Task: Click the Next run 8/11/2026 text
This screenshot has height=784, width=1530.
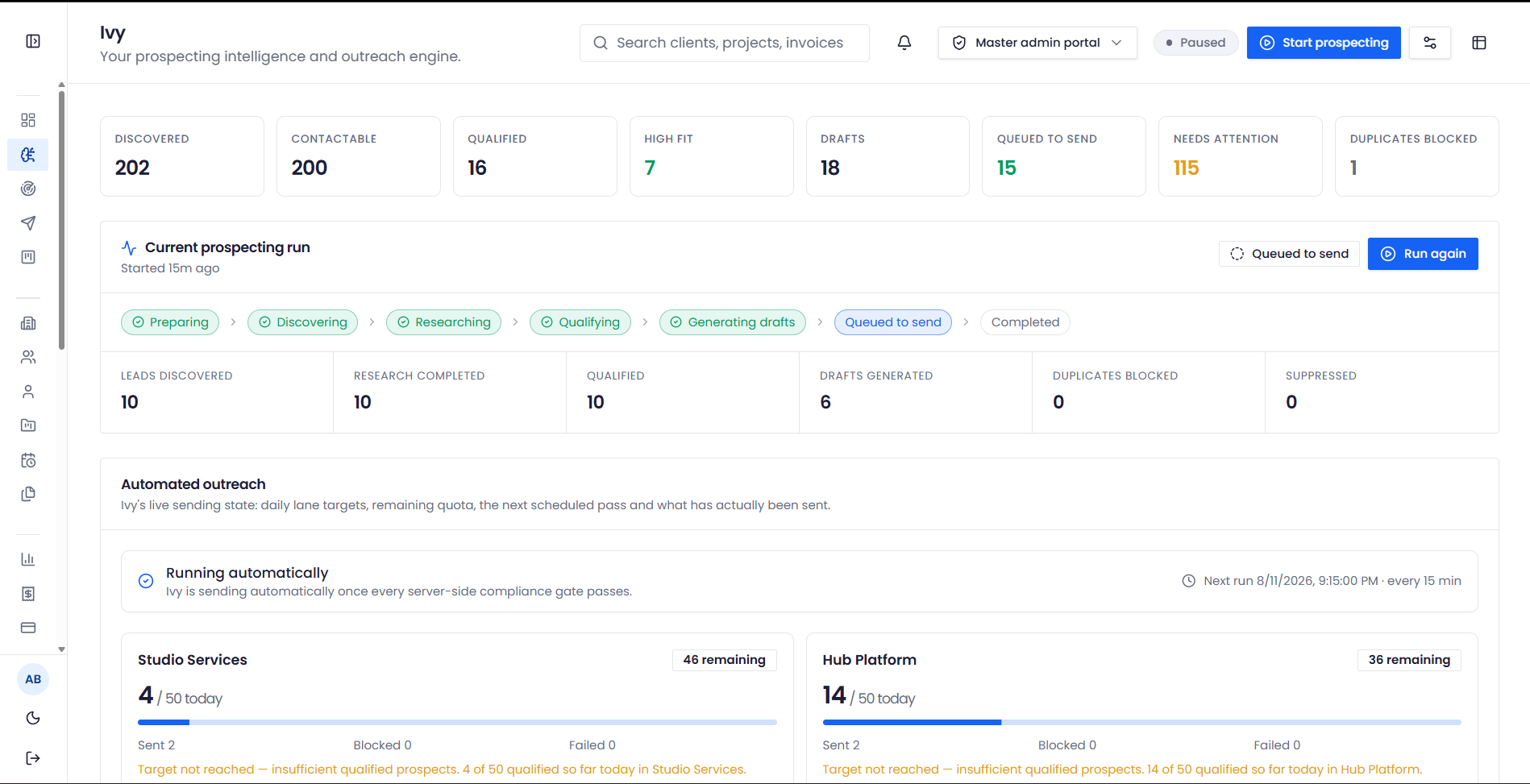Action: (x=1332, y=581)
